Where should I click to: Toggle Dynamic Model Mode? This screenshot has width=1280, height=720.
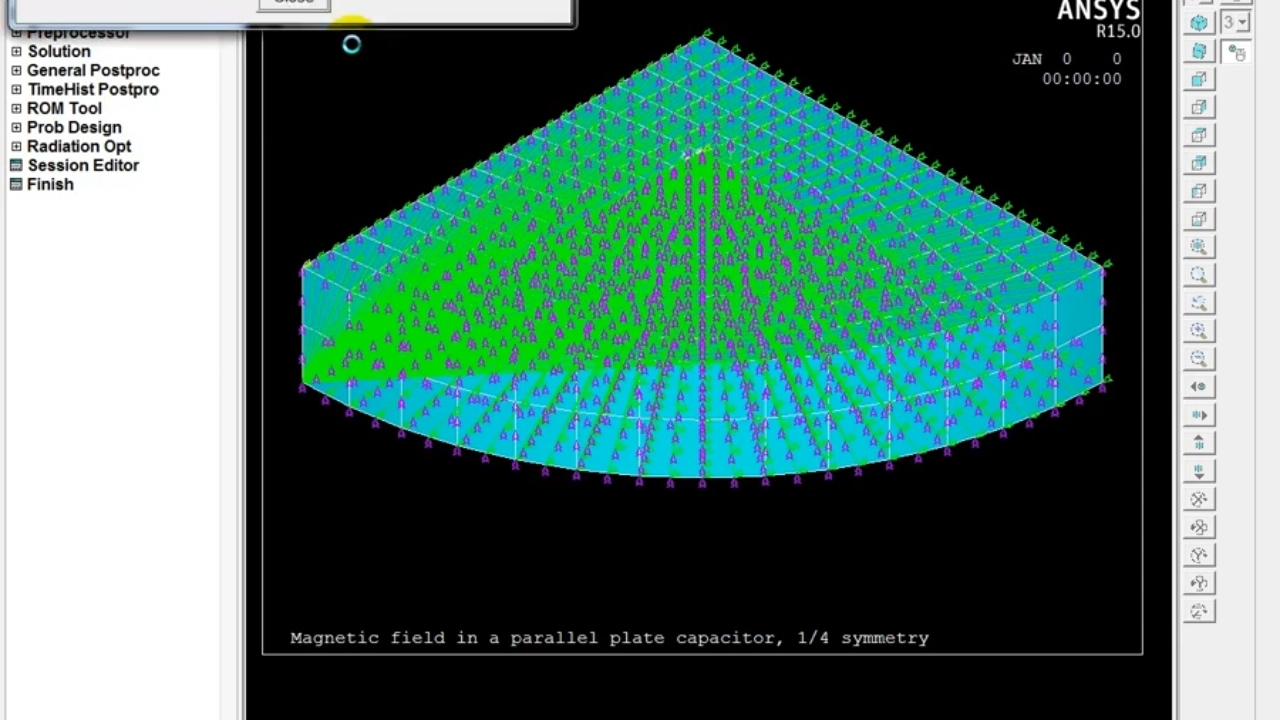click(x=1237, y=53)
